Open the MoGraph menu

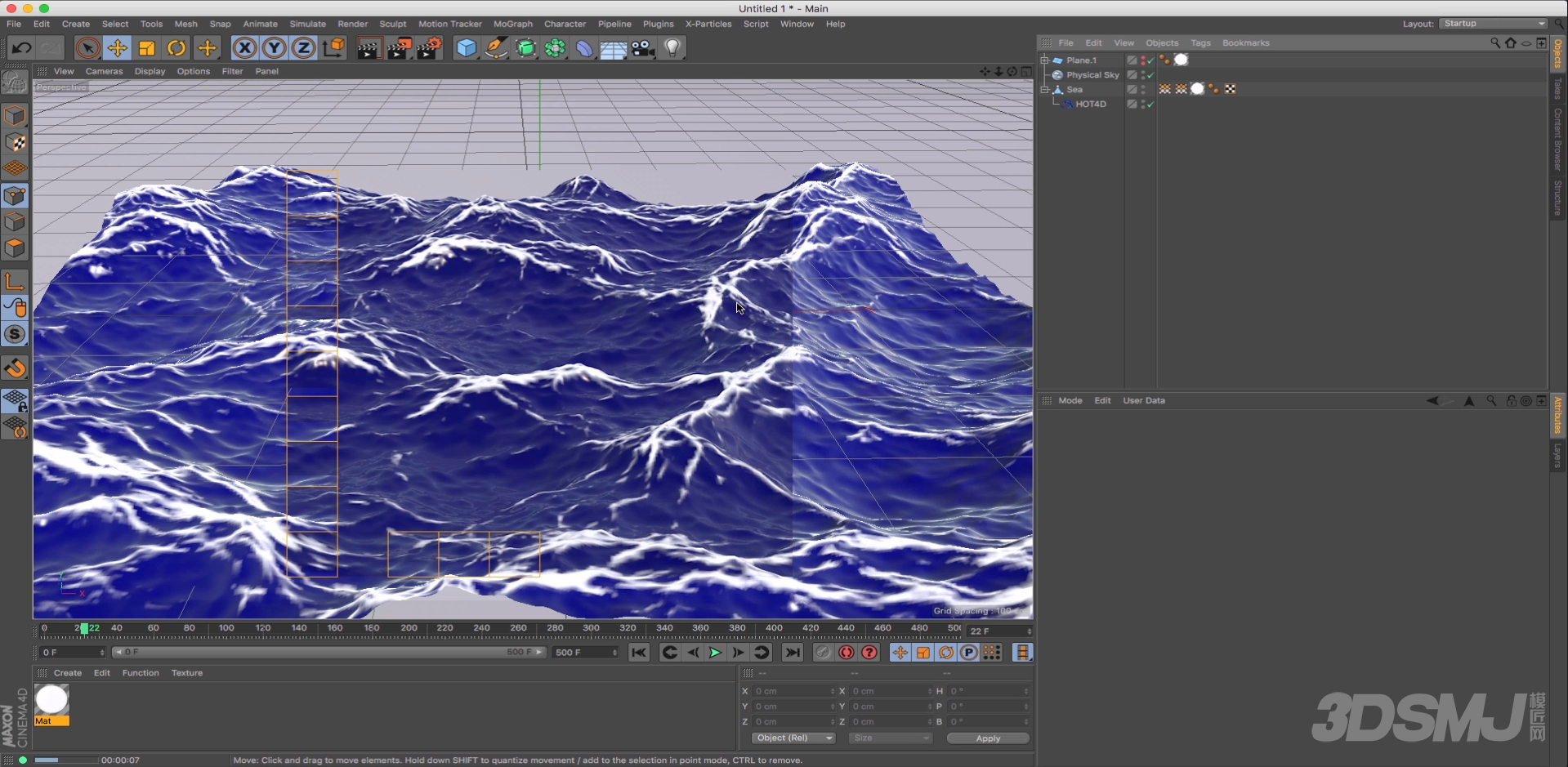pos(512,24)
